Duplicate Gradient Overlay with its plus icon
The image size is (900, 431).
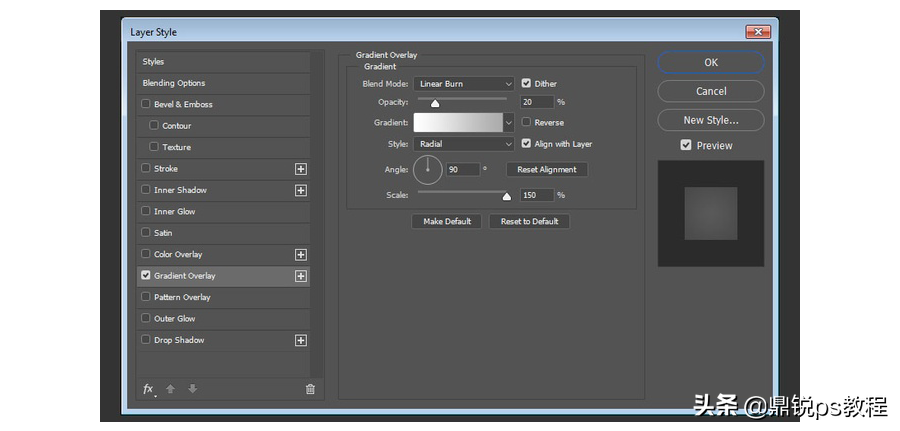click(301, 276)
